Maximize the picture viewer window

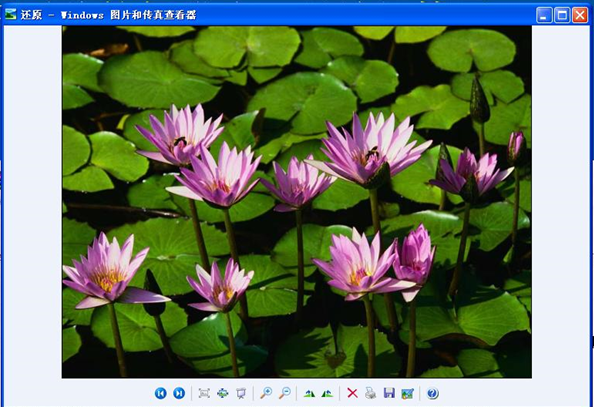tap(562, 15)
